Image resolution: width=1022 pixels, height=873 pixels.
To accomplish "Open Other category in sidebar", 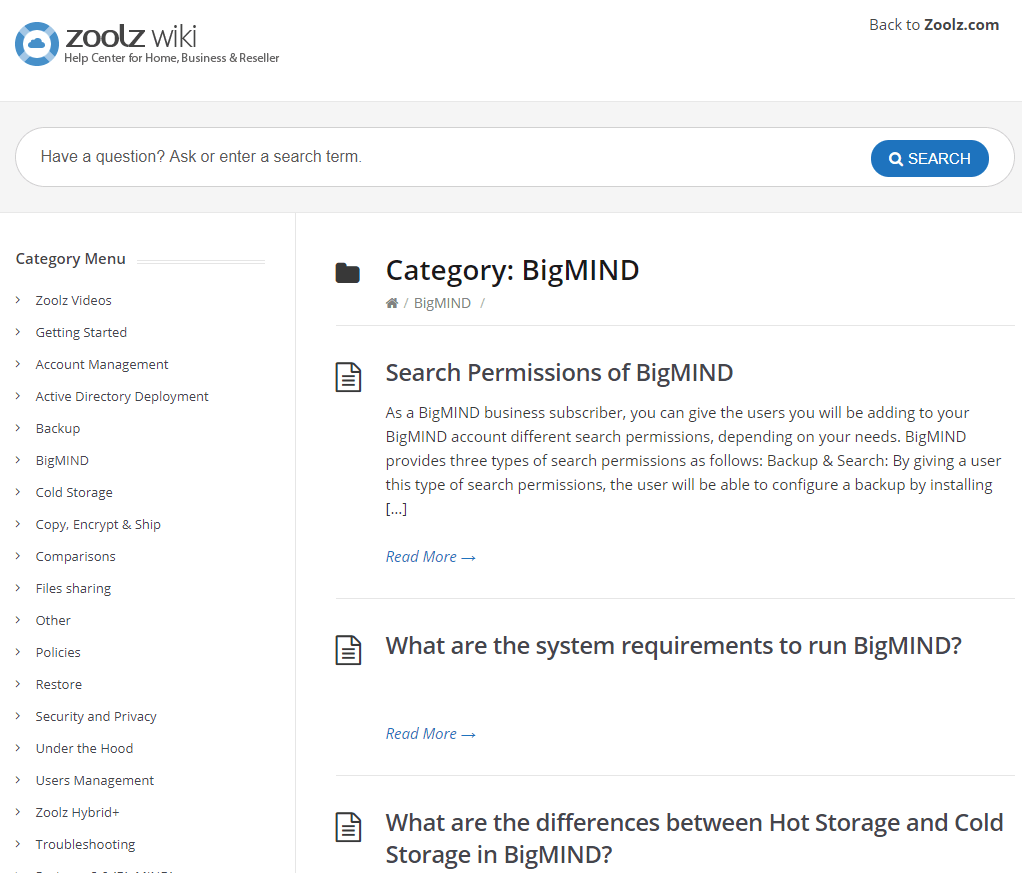I will [x=53, y=620].
